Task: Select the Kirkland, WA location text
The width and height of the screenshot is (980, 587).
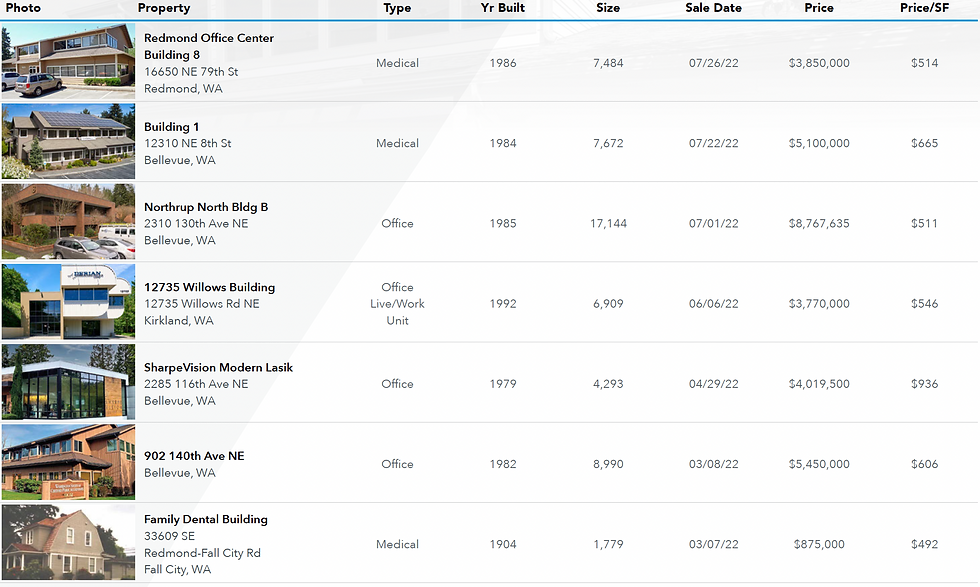Action: click(x=179, y=321)
